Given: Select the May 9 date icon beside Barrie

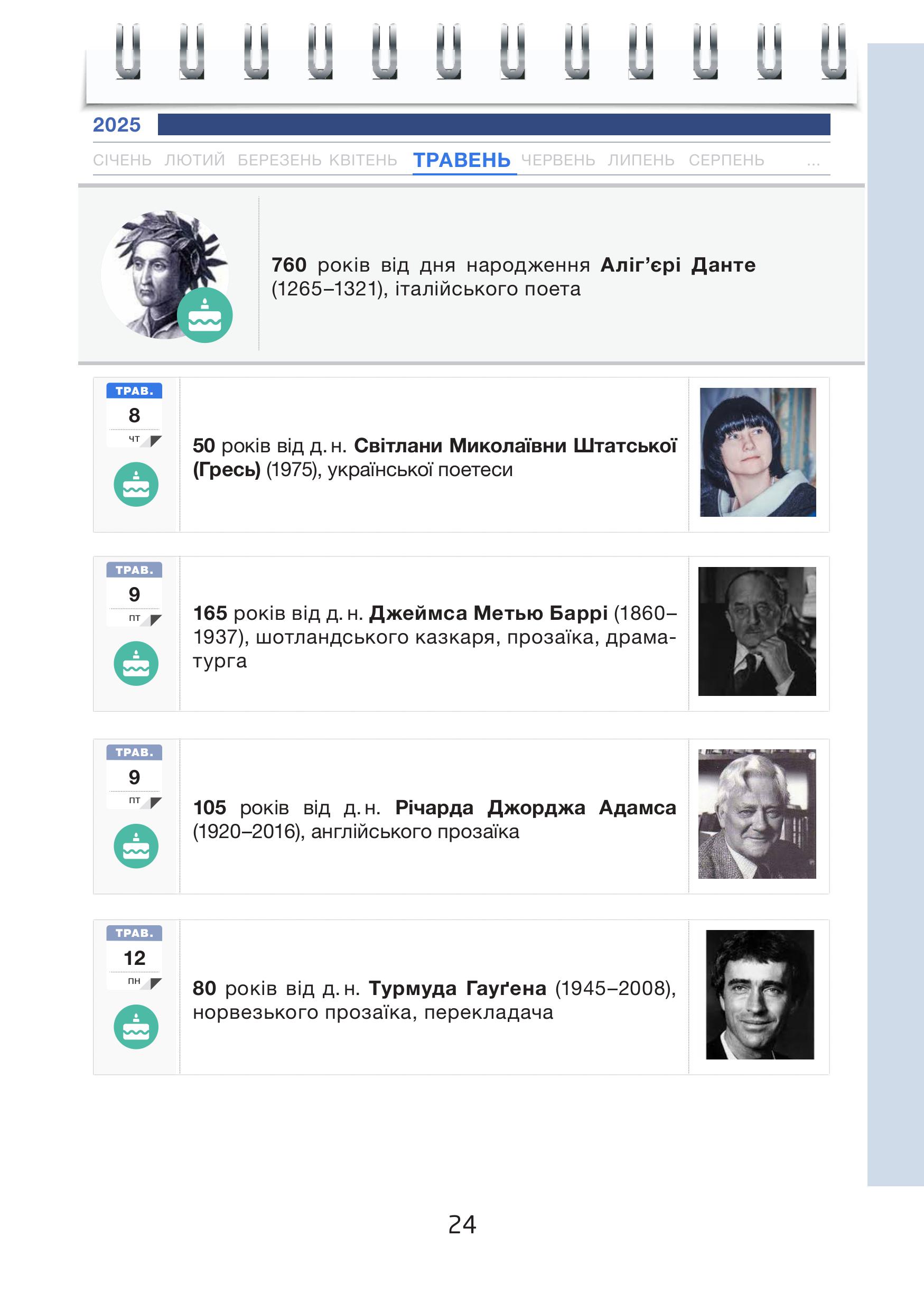Looking at the screenshot, I should coord(134,594).
